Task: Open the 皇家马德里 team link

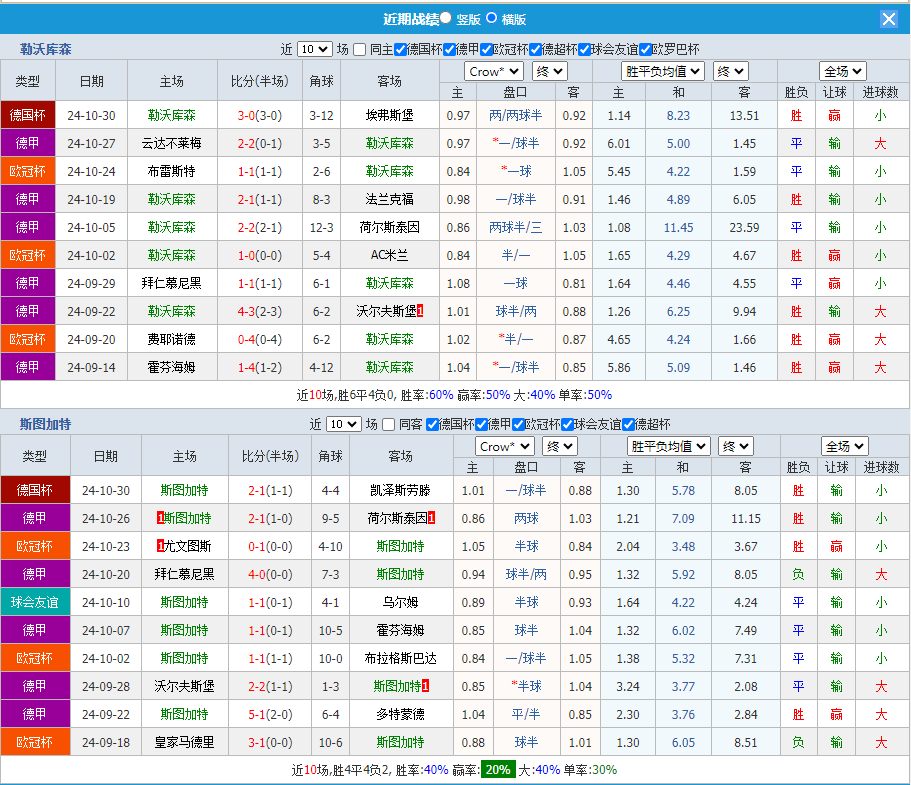Action: pyautogui.click(x=184, y=742)
